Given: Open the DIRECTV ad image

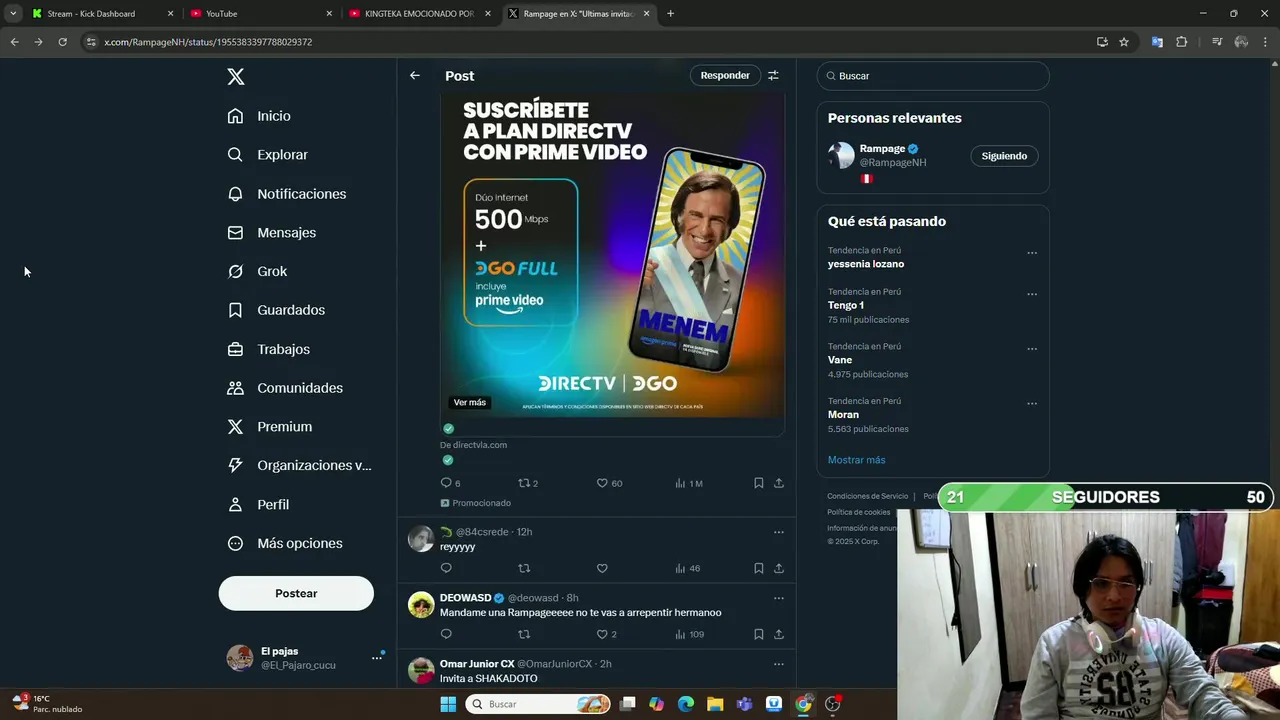Looking at the screenshot, I should click(612, 255).
